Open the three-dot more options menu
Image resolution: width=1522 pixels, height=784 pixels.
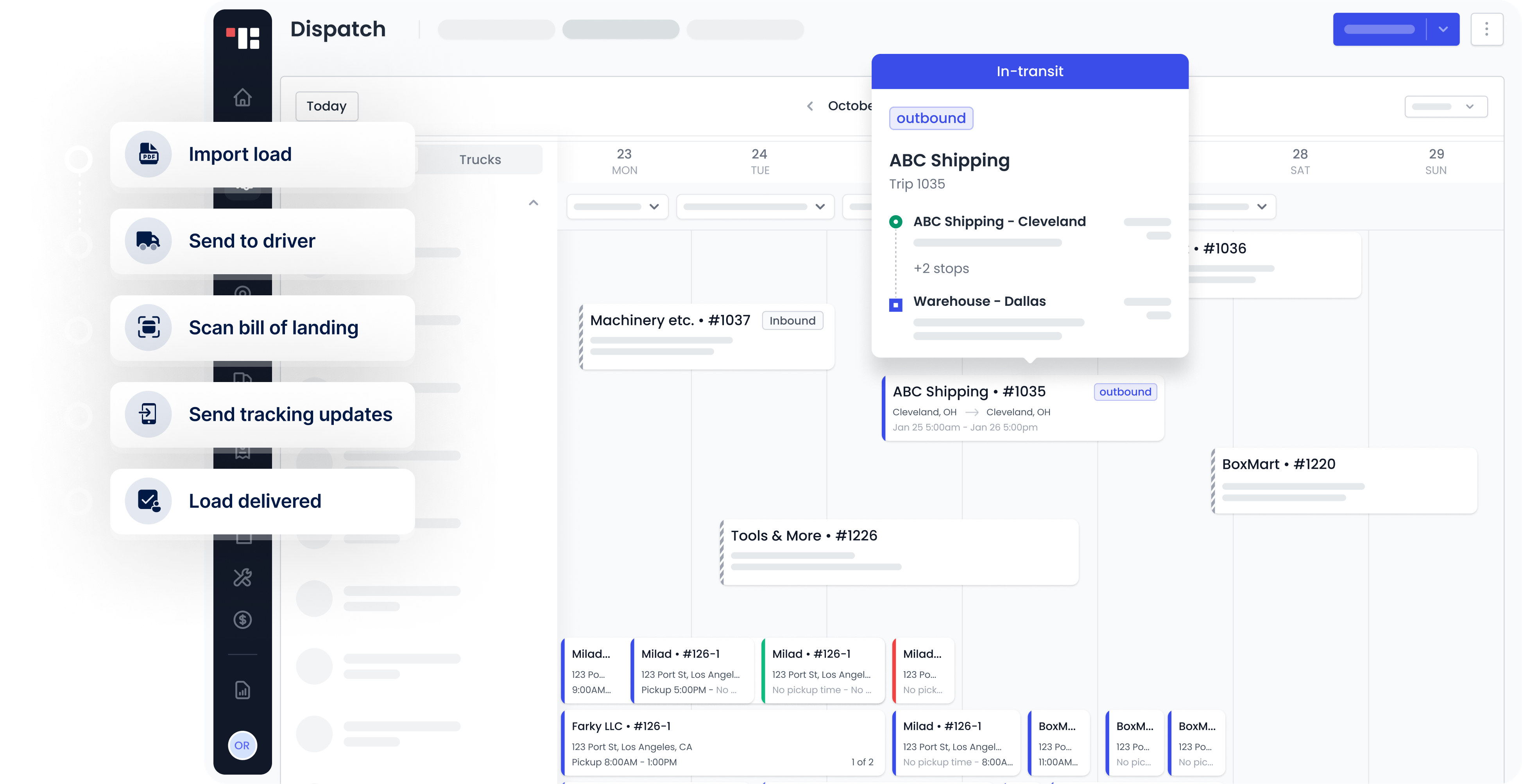[1486, 29]
